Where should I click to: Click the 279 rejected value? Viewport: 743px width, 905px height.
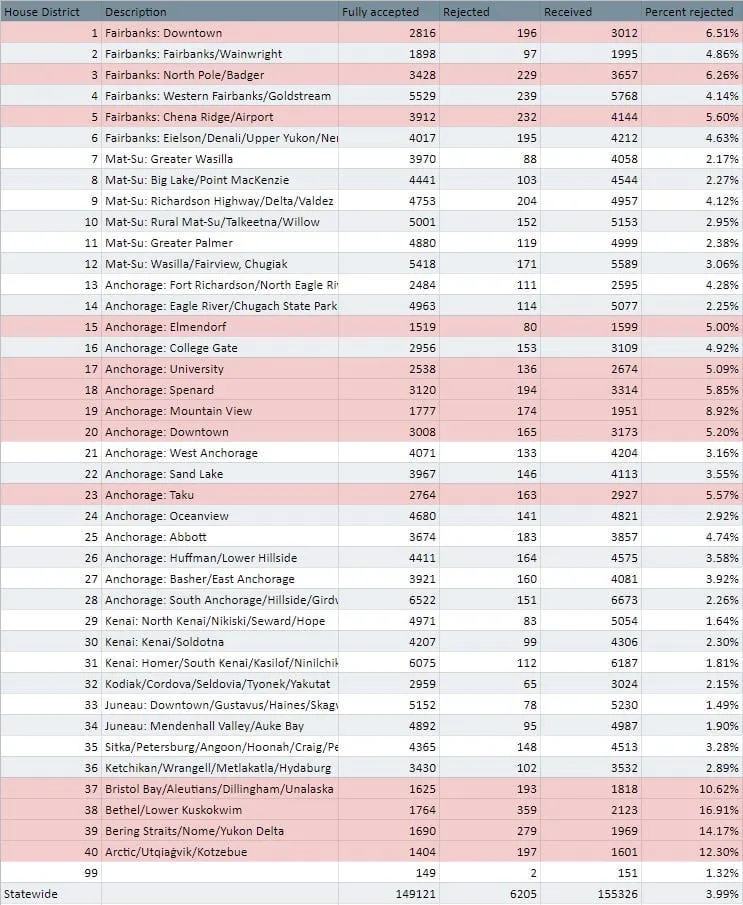tap(527, 831)
